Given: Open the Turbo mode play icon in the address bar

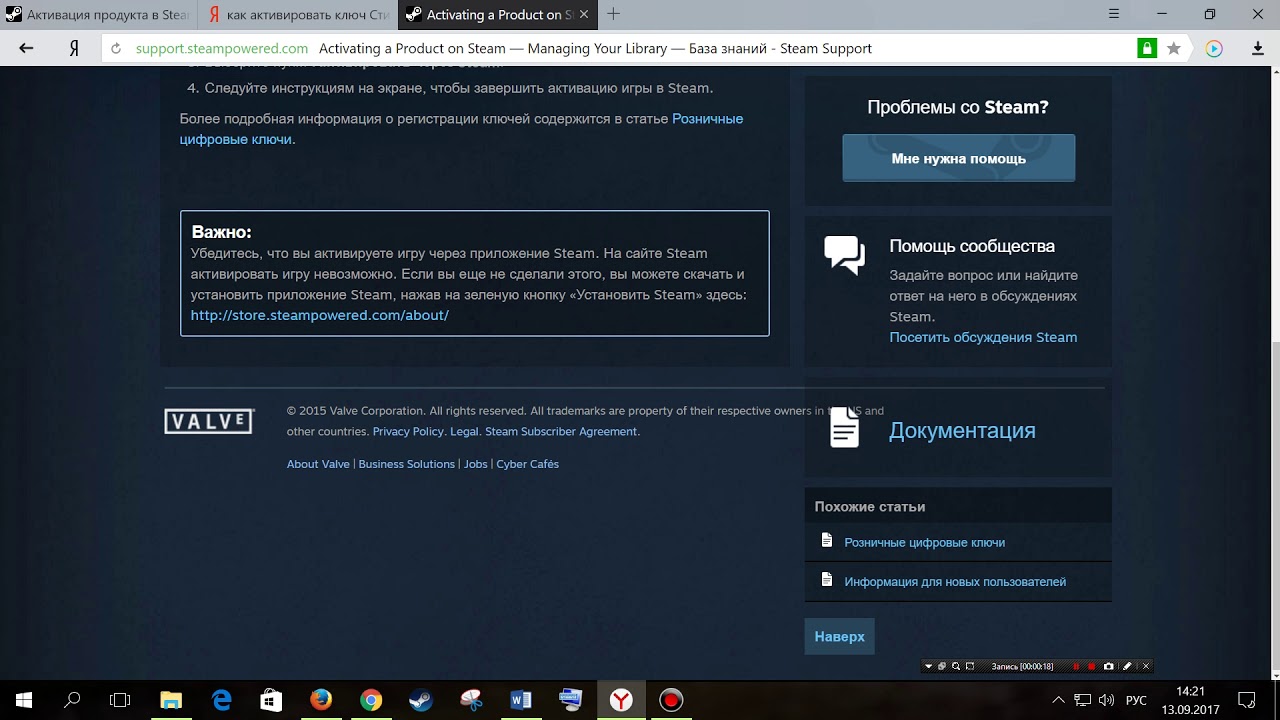Looking at the screenshot, I should point(1214,48).
